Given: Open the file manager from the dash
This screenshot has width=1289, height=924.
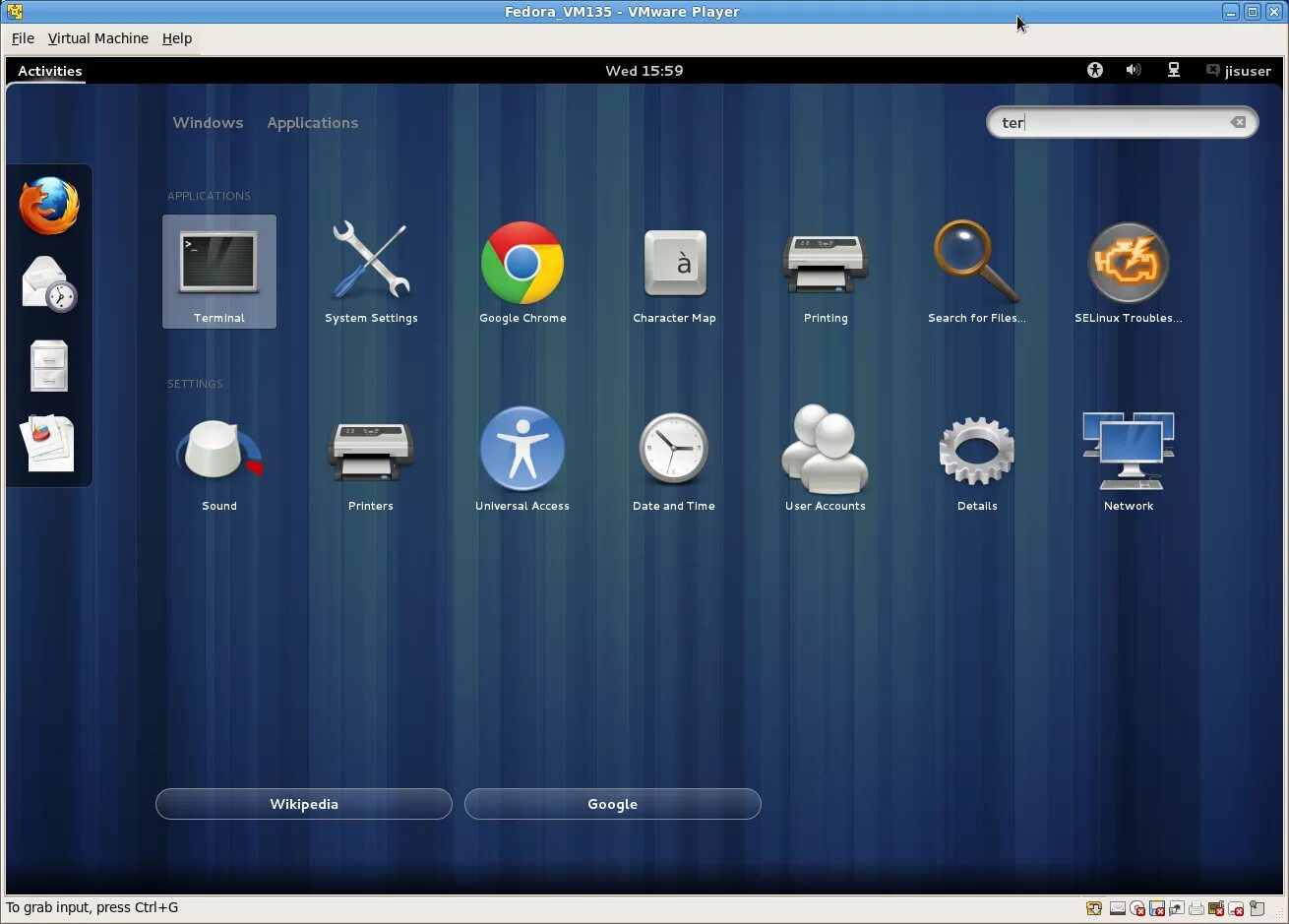Looking at the screenshot, I should pos(49,365).
